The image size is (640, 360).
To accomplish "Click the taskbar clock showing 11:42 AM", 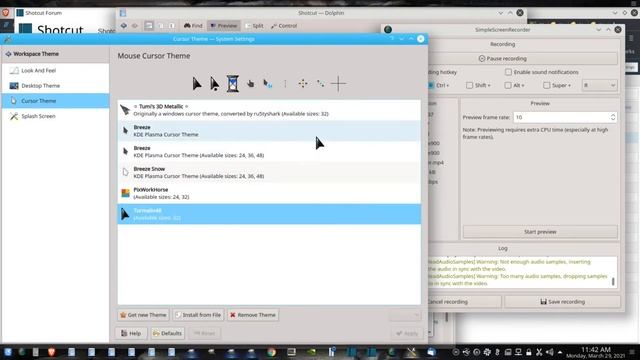I will click(x=596, y=352).
